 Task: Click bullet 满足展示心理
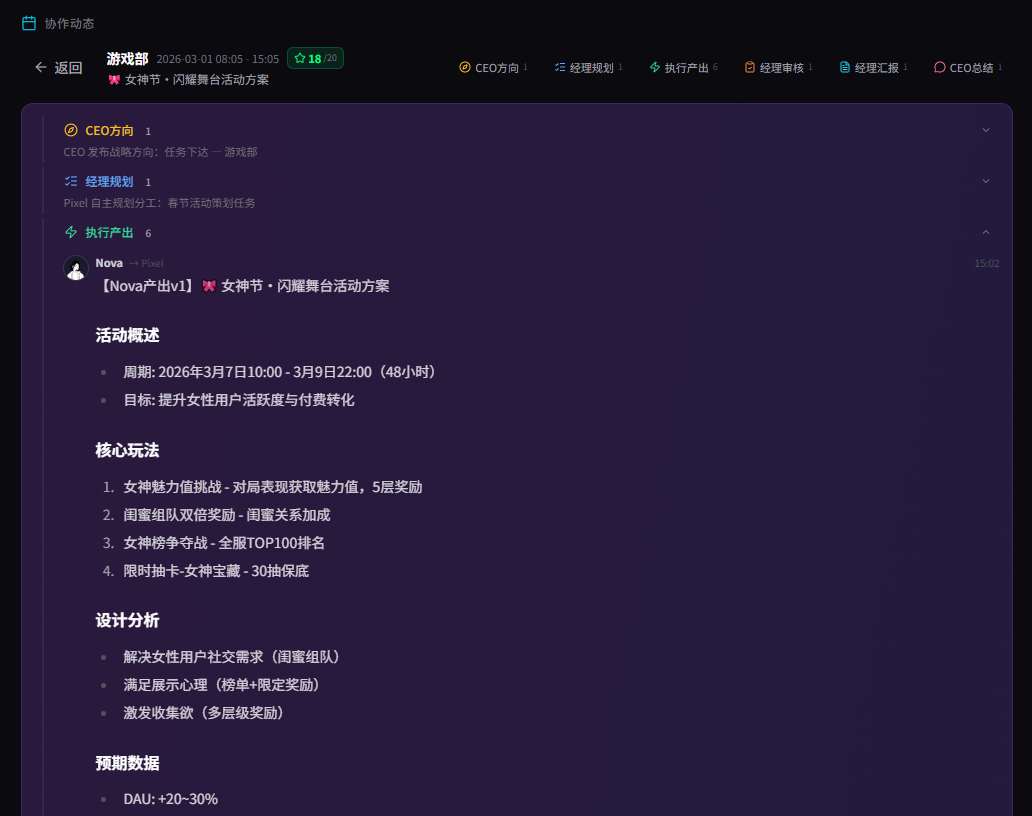[224, 685]
